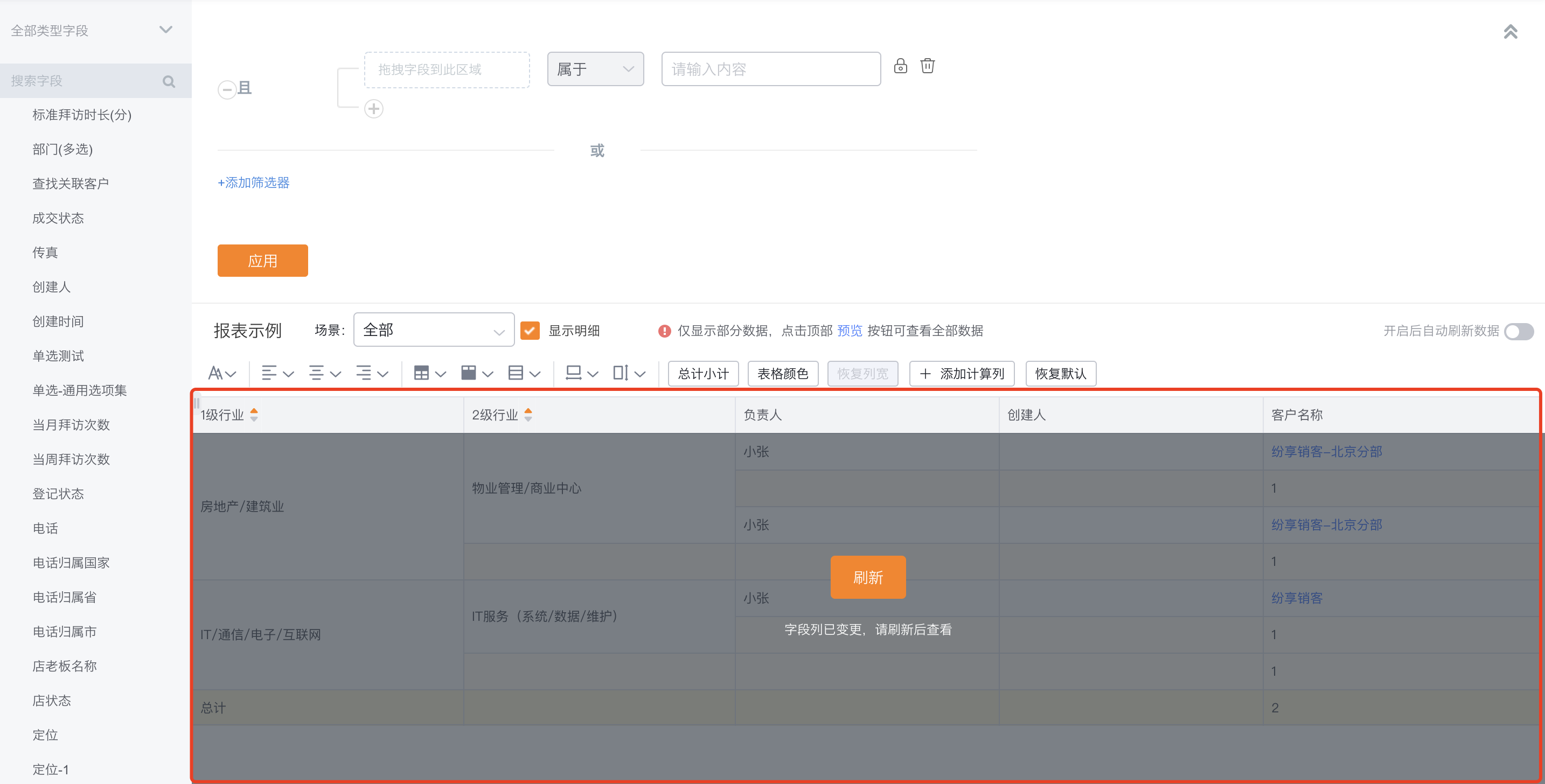
Task: Select the 当周拜访次数 field
Action: 71,460
